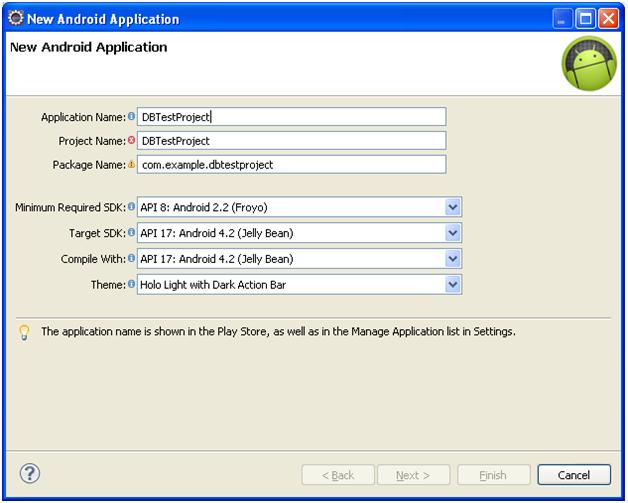Click the Minimum Required SDK label
The image size is (628, 503).
click(70, 207)
